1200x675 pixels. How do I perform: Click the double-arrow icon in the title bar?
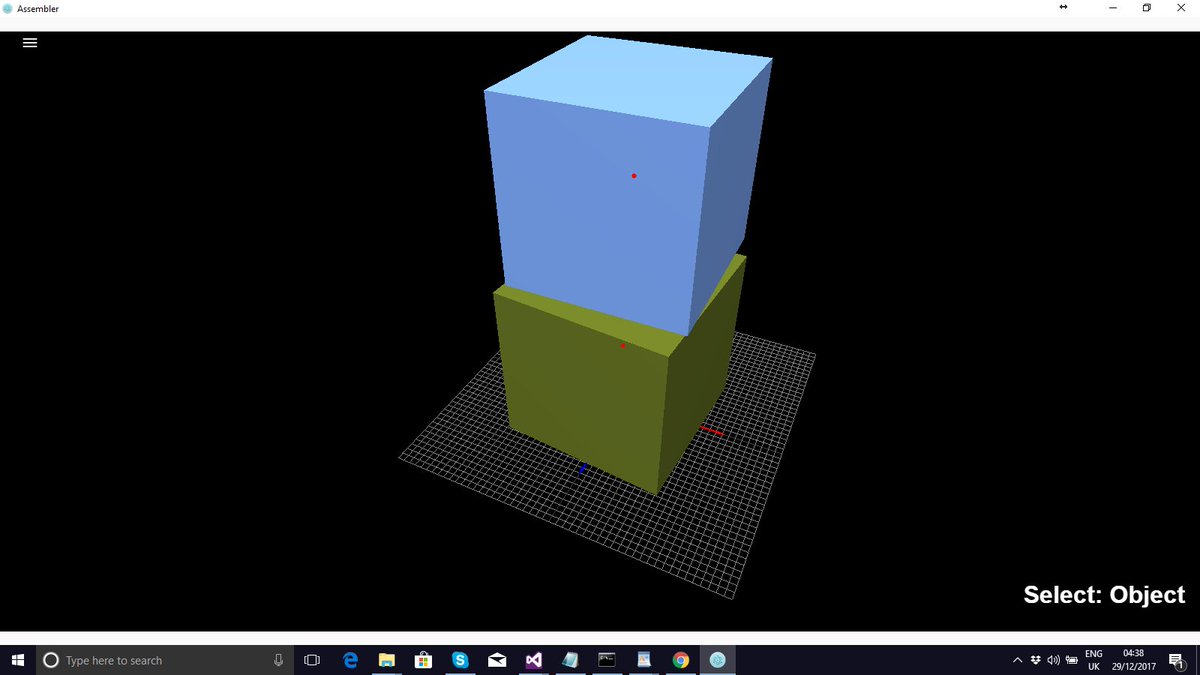(1063, 7)
